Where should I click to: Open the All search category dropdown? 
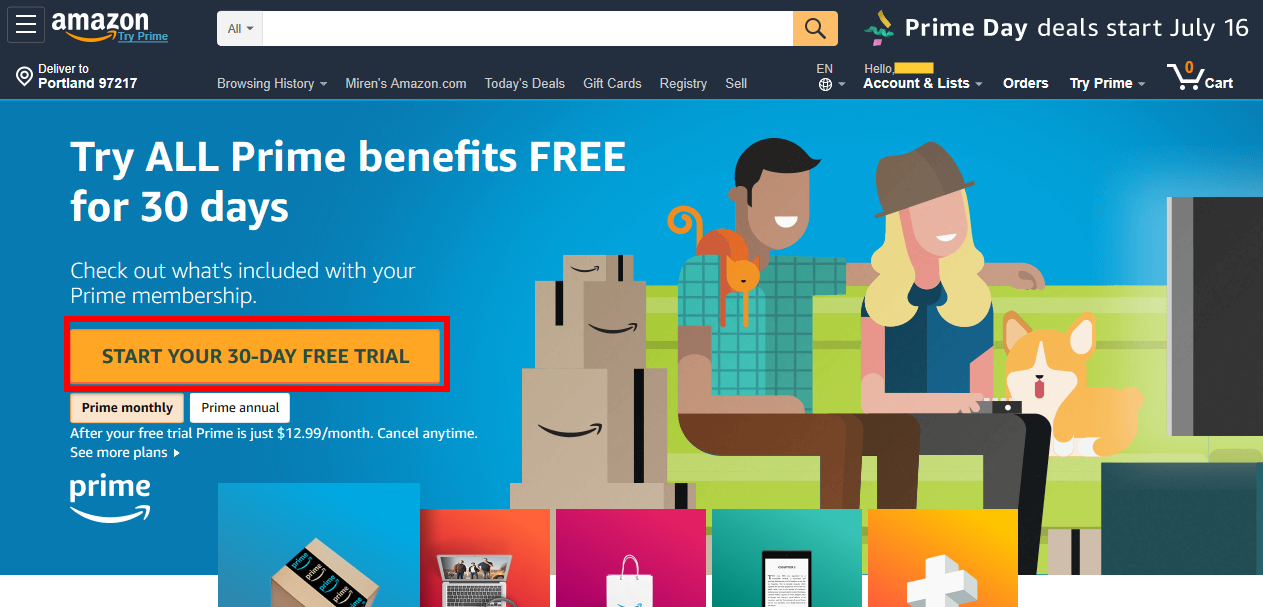[x=240, y=28]
